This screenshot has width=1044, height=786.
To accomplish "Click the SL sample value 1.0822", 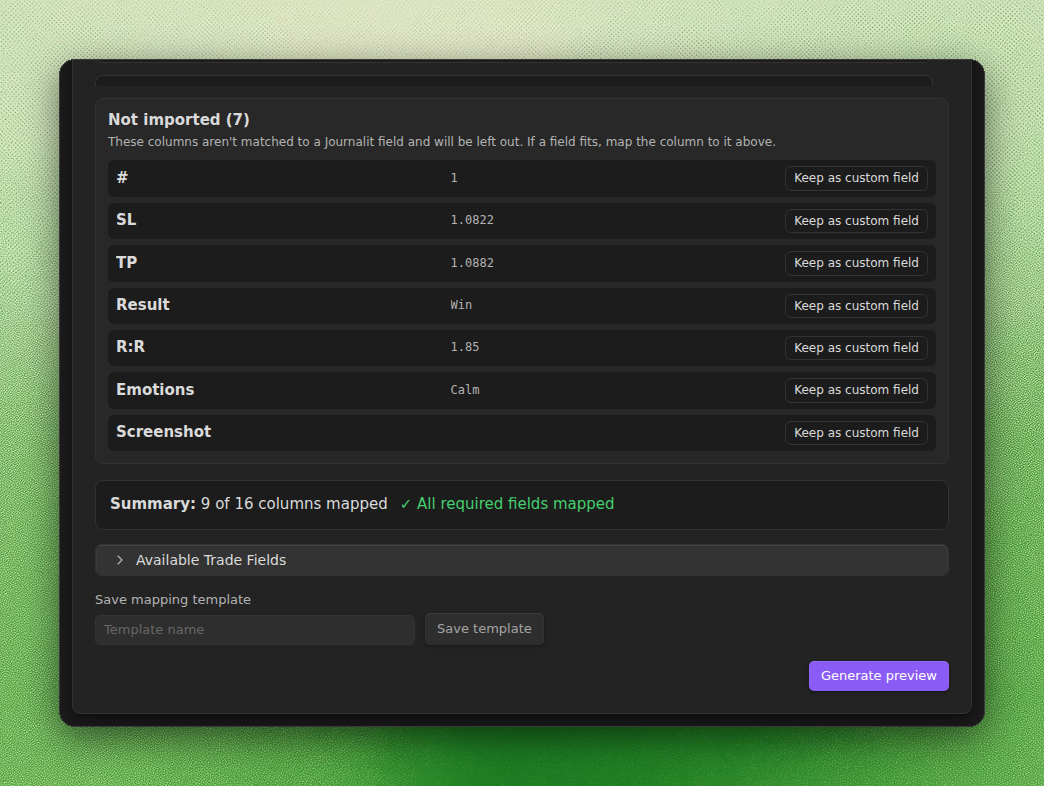I will click(472, 220).
